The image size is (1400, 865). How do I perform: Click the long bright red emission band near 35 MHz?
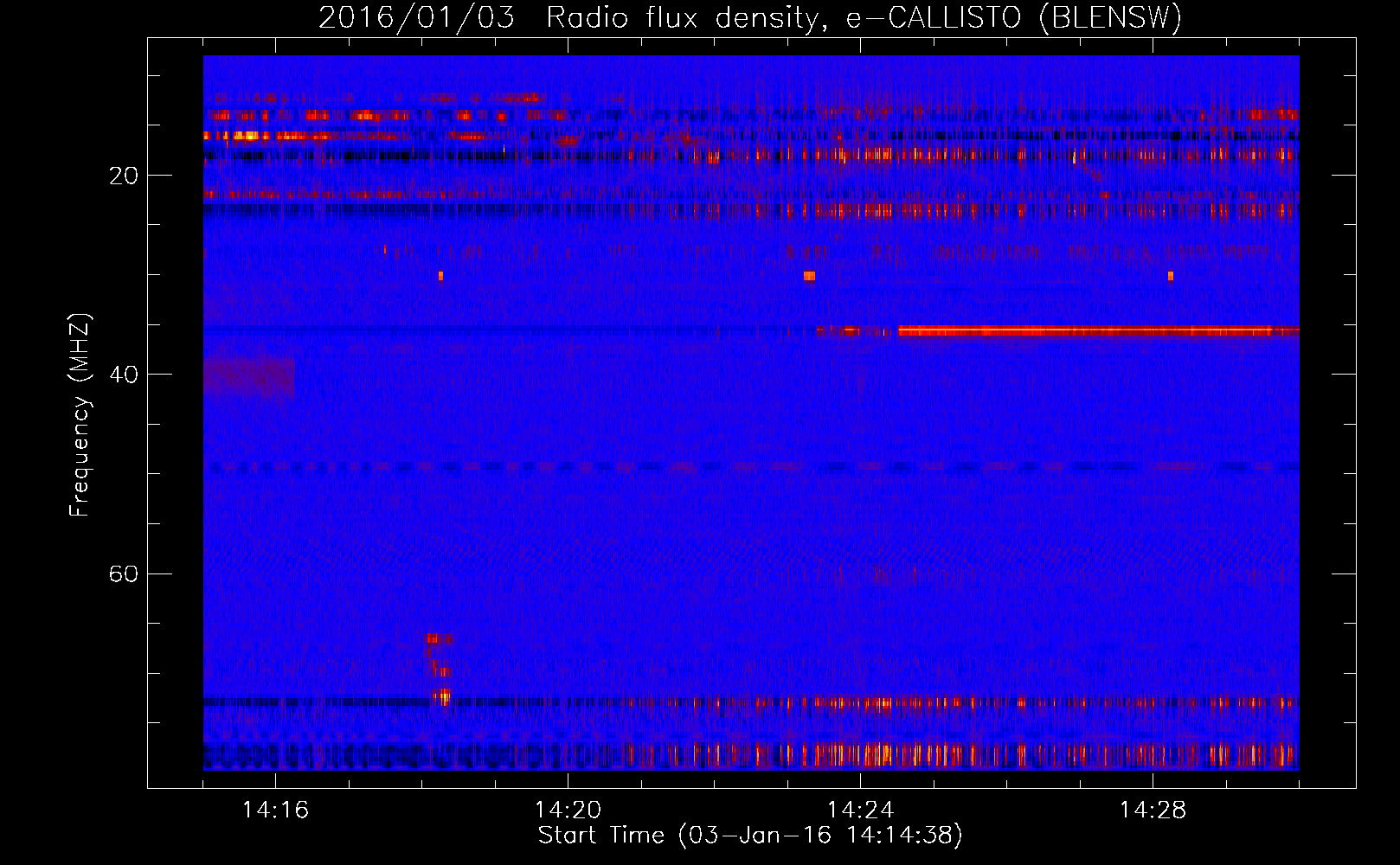tap(1098, 330)
